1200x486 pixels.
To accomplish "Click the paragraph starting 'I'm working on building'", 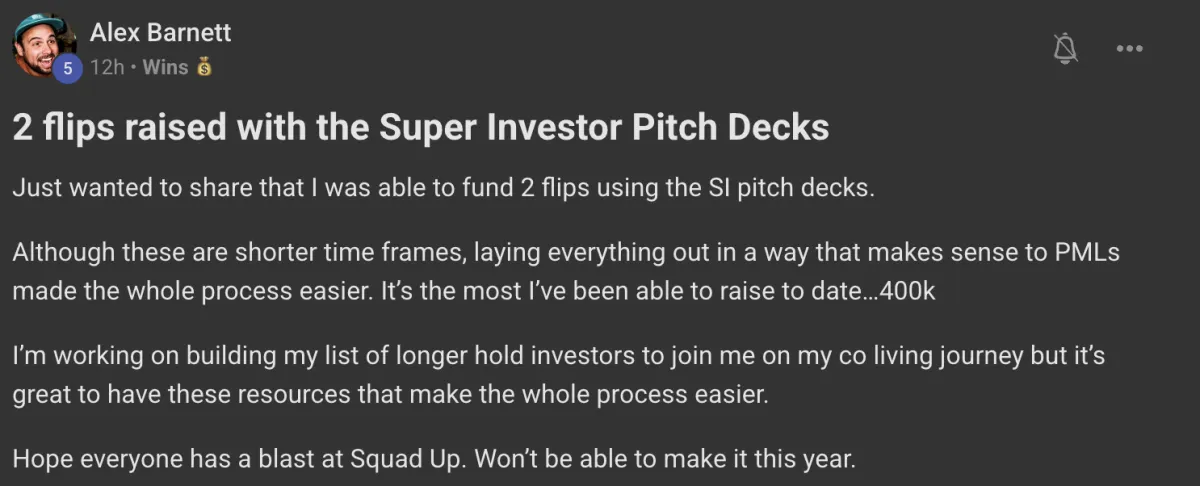I will [558, 375].
